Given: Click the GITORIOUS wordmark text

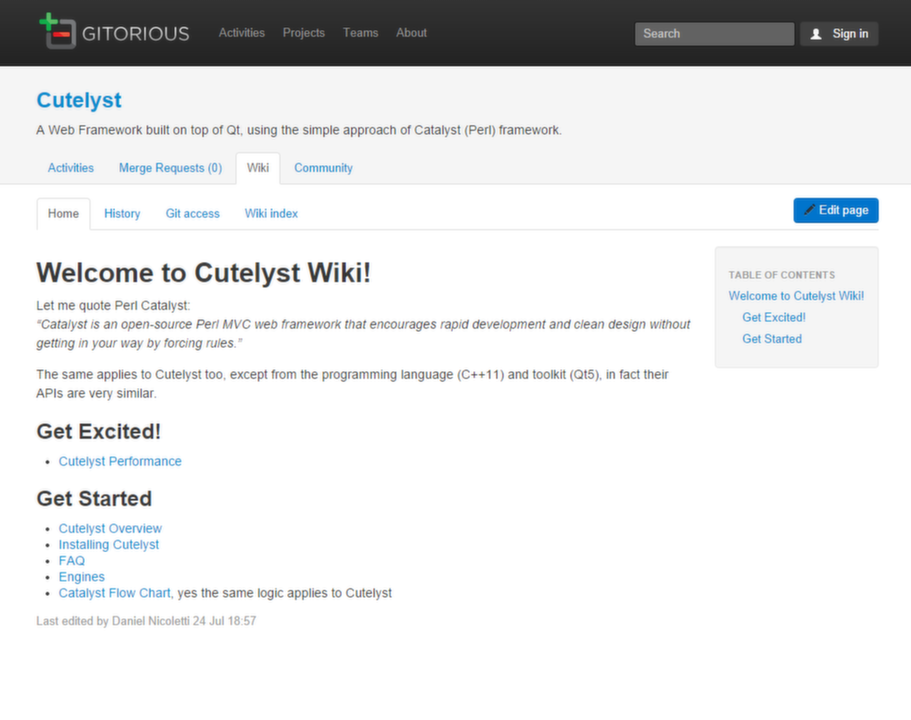Looking at the screenshot, I should 135,34.
